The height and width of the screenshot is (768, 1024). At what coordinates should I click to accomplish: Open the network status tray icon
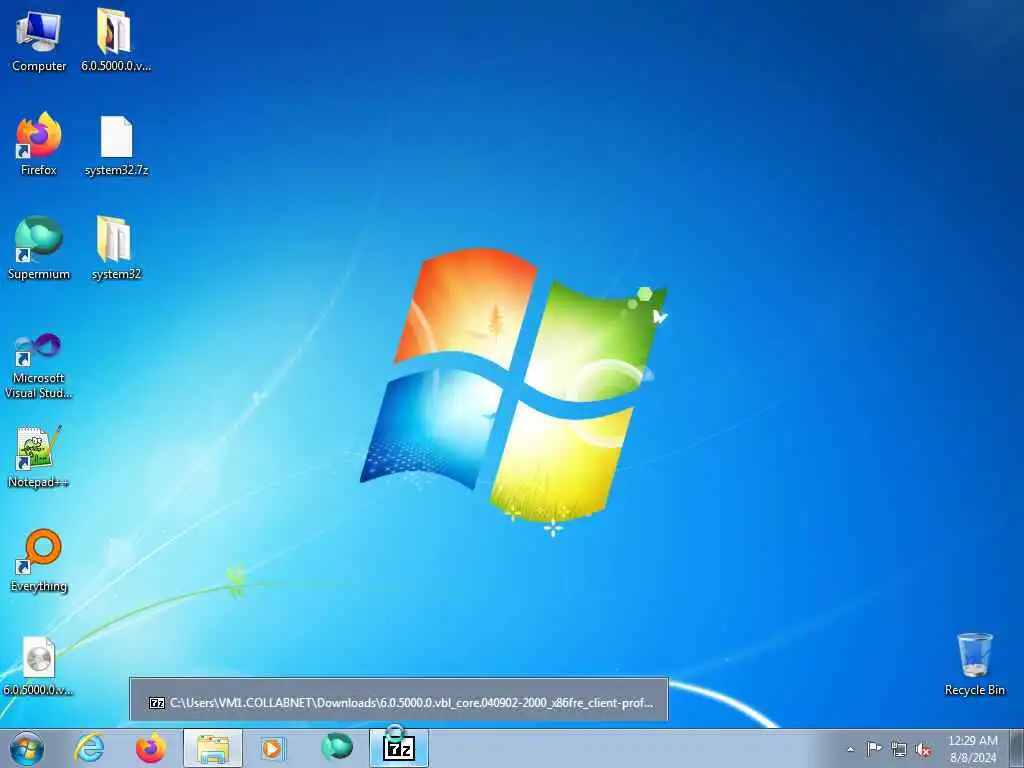tap(899, 749)
